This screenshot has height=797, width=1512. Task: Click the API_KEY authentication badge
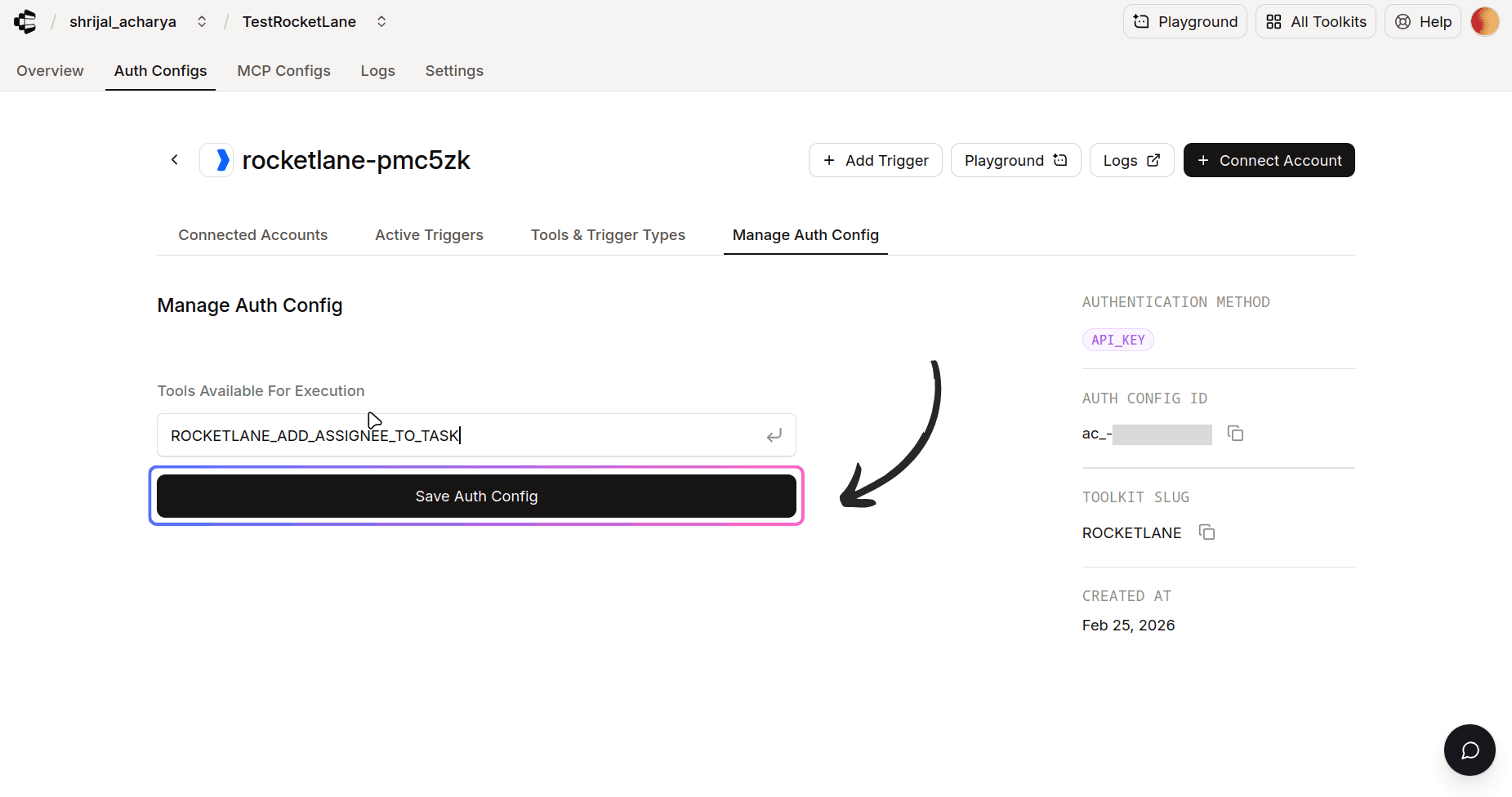[1117, 340]
